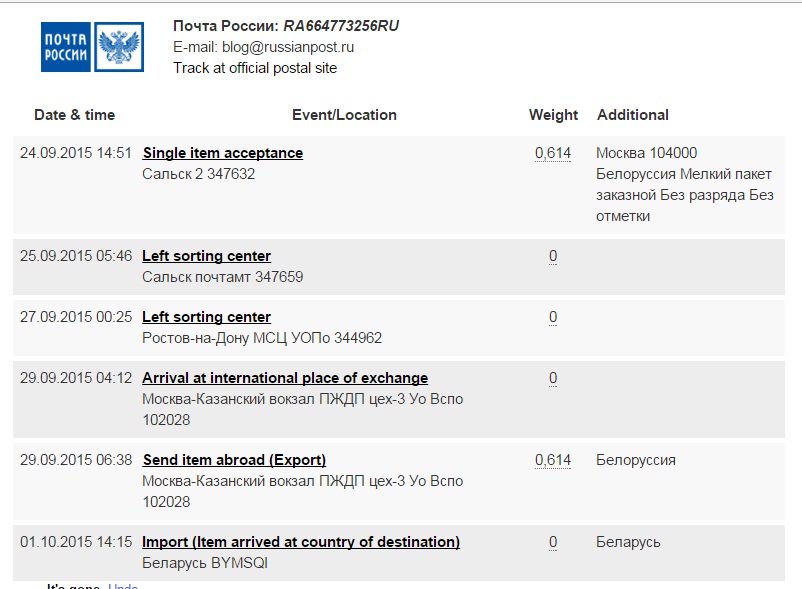
Task: Click weight 0 in the Arrival row
Action: click(553, 378)
